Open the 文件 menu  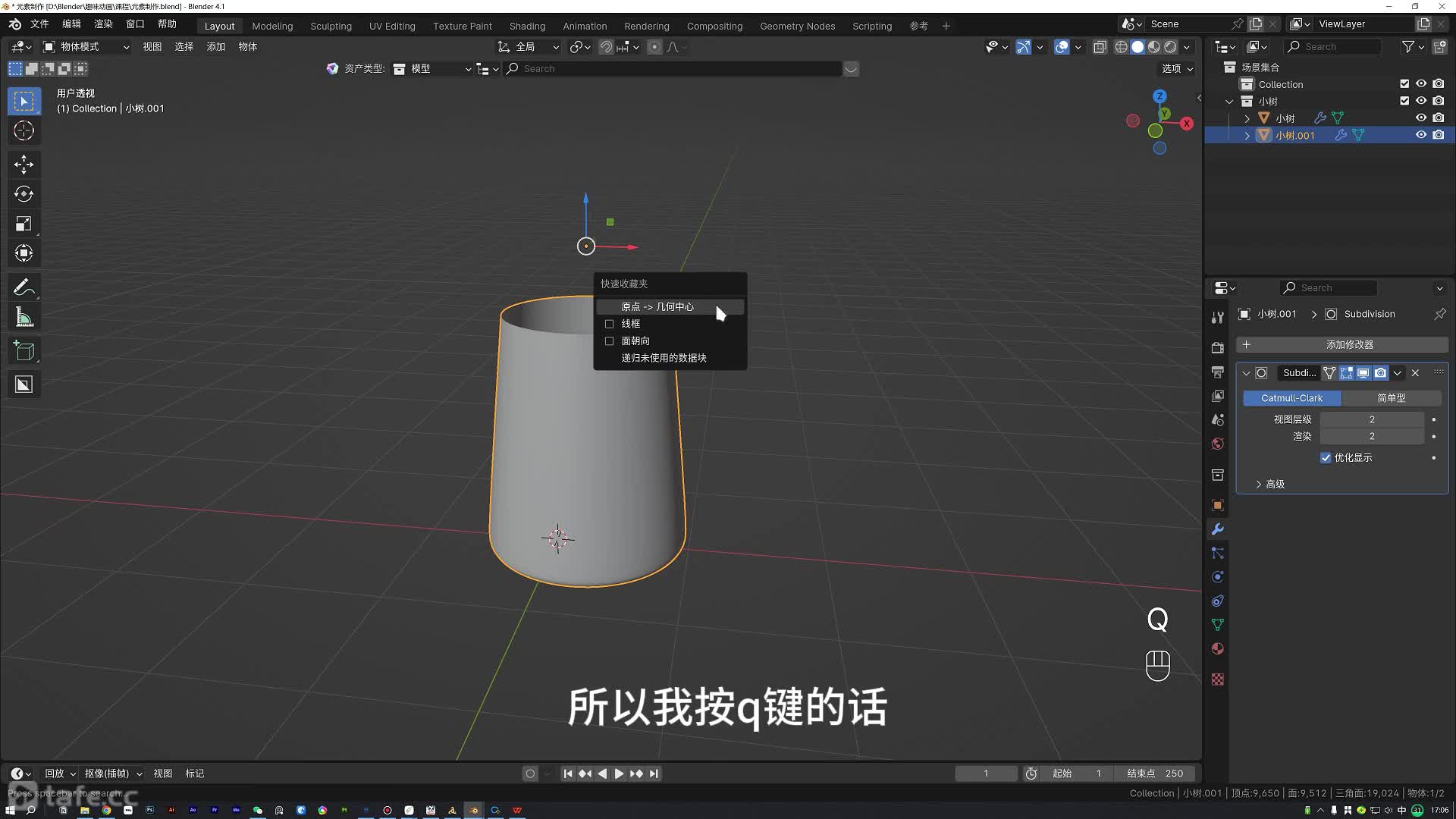[x=39, y=24]
